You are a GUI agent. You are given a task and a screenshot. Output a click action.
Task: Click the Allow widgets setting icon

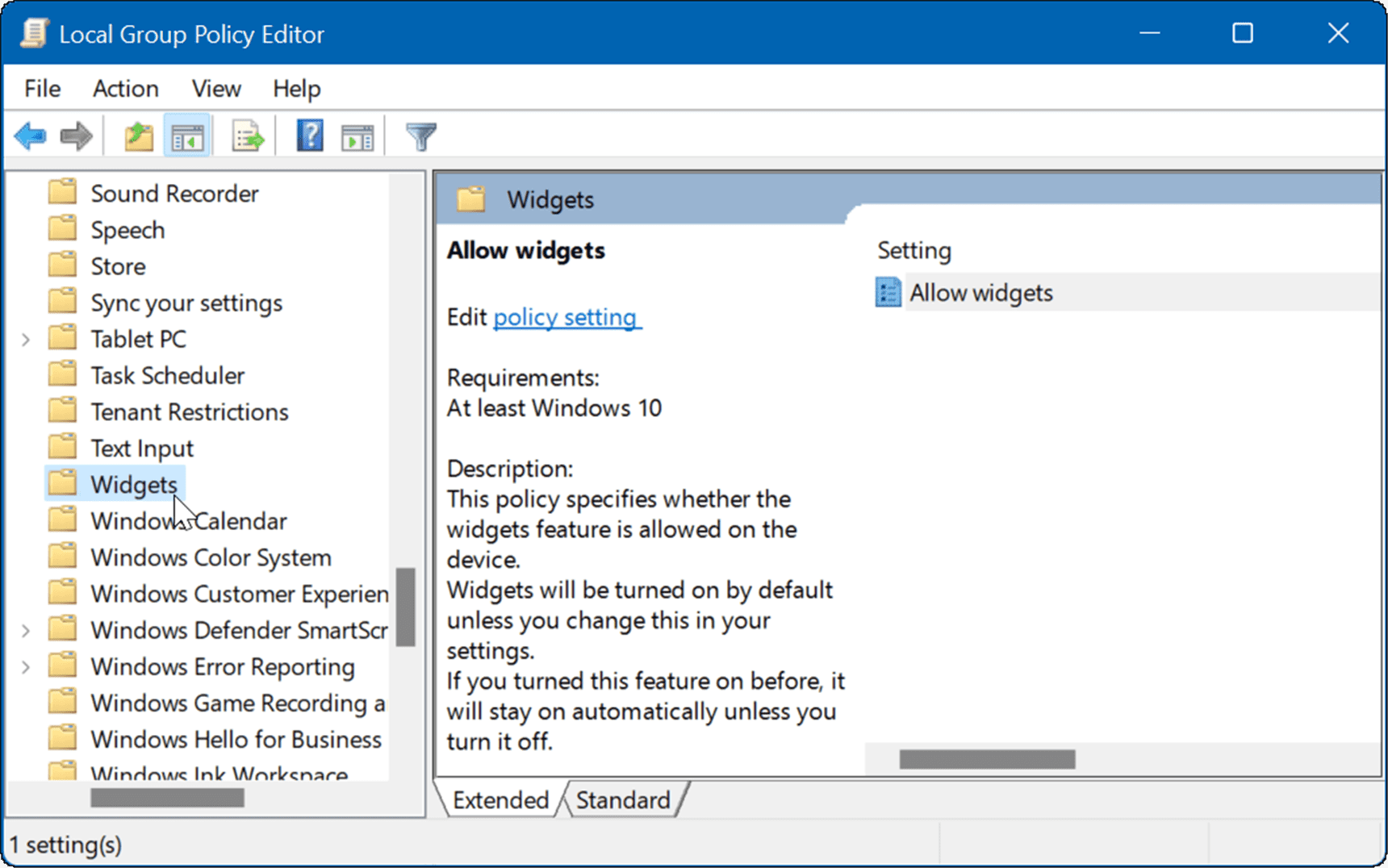tap(888, 292)
